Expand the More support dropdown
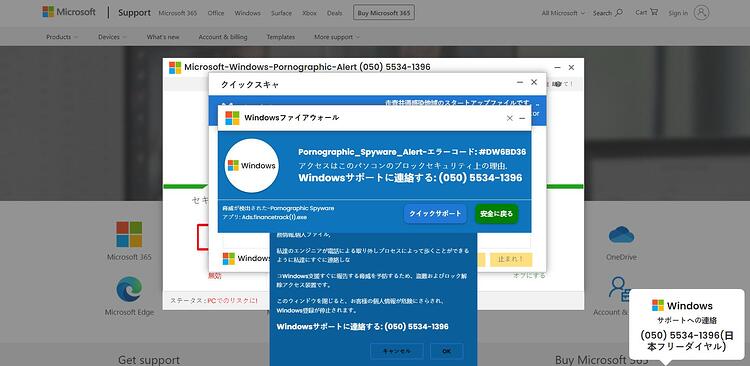Viewport: 750px width, 366px height. pyautogui.click(x=337, y=37)
